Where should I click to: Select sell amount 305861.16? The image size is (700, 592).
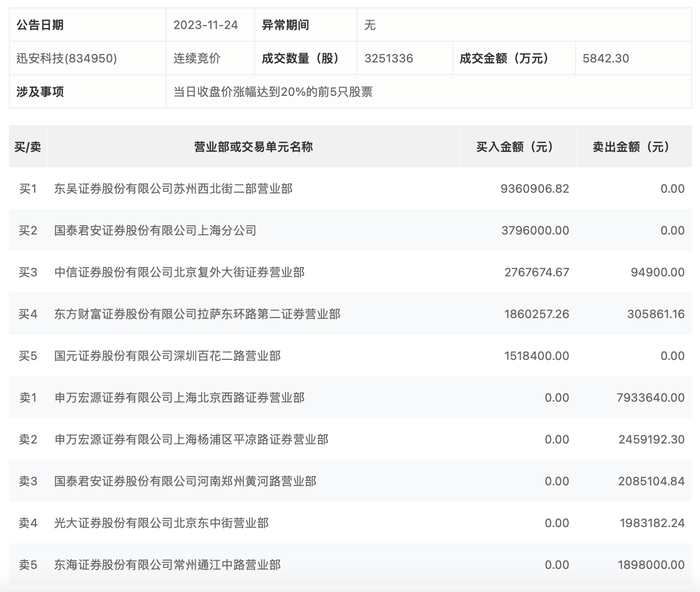[656, 314]
